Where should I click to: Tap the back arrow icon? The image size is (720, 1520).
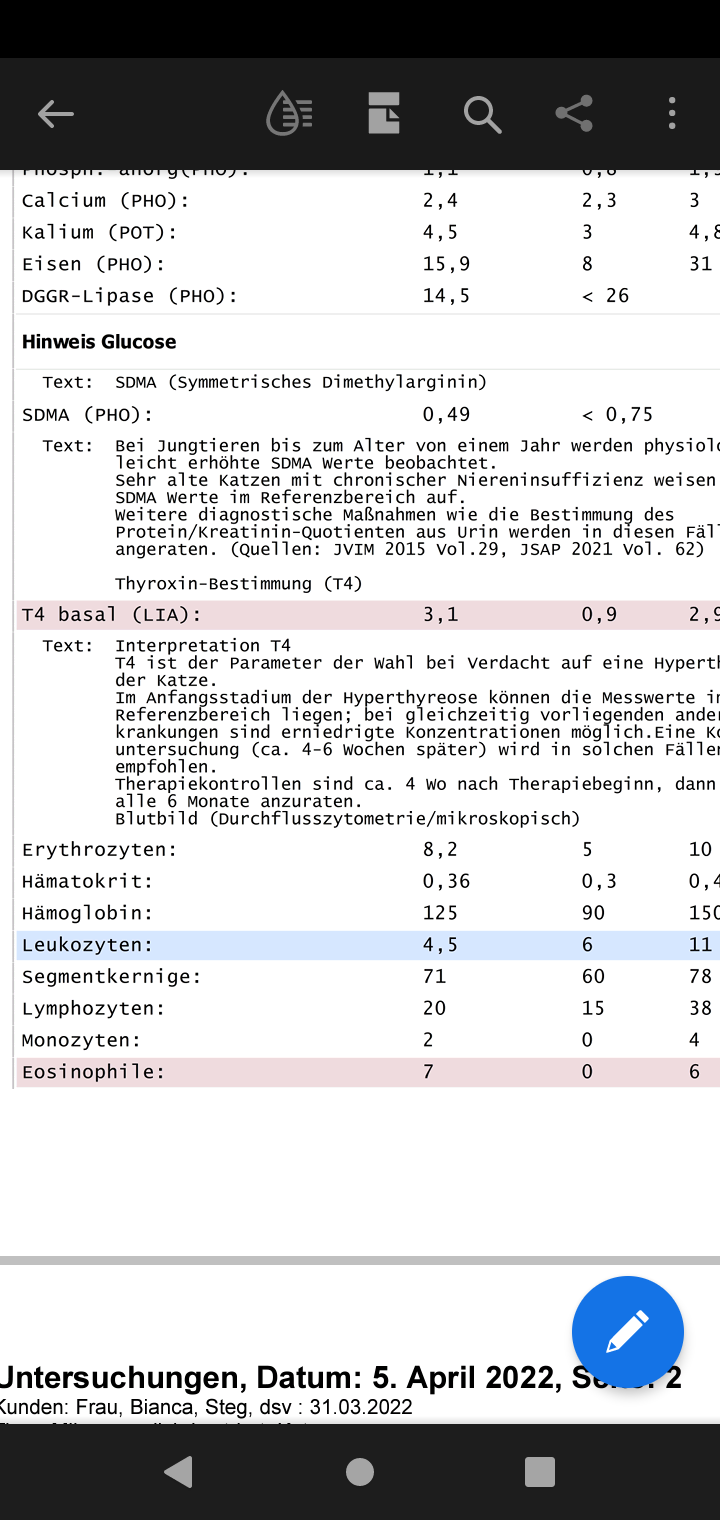56,114
